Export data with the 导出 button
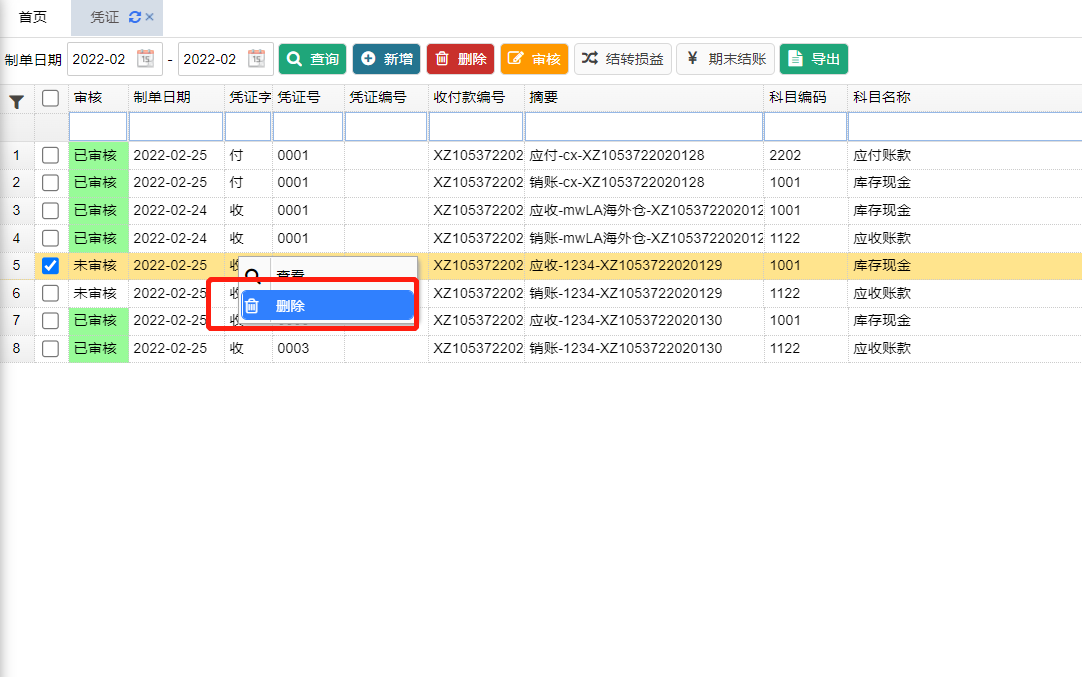 pos(813,59)
